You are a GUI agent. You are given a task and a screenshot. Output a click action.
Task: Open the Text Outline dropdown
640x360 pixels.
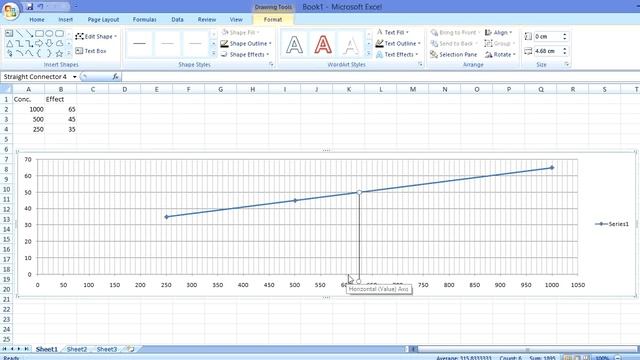pos(398,43)
